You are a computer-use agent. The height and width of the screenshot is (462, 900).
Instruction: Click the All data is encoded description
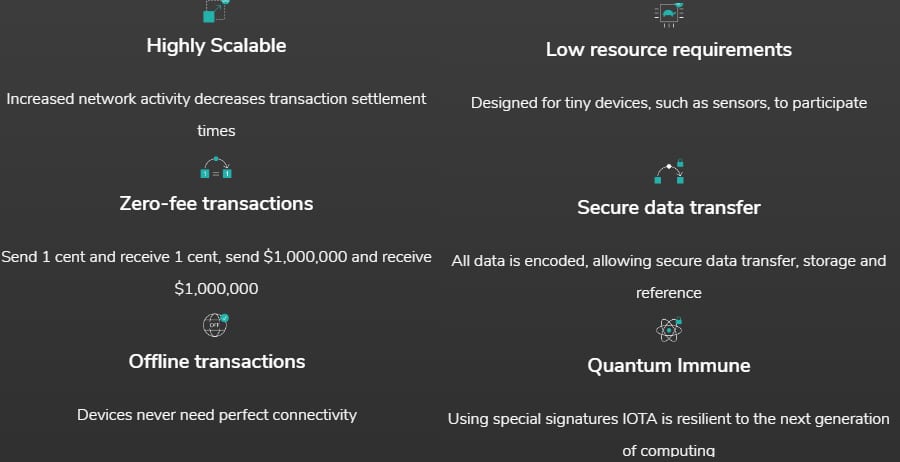coord(668,261)
